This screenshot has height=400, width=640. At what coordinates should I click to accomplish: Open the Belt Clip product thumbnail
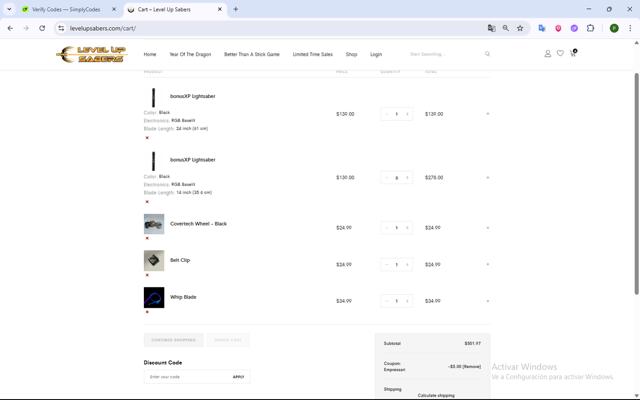point(154,260)
